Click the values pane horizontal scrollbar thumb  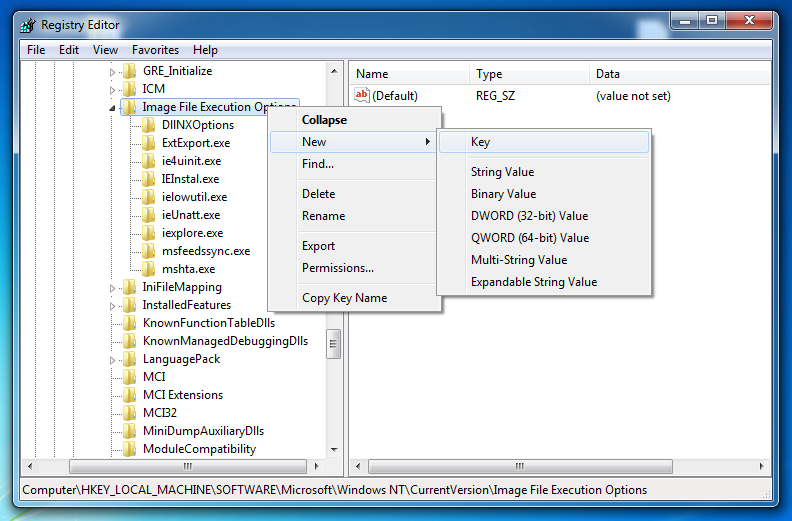click(x=520, y=466)
